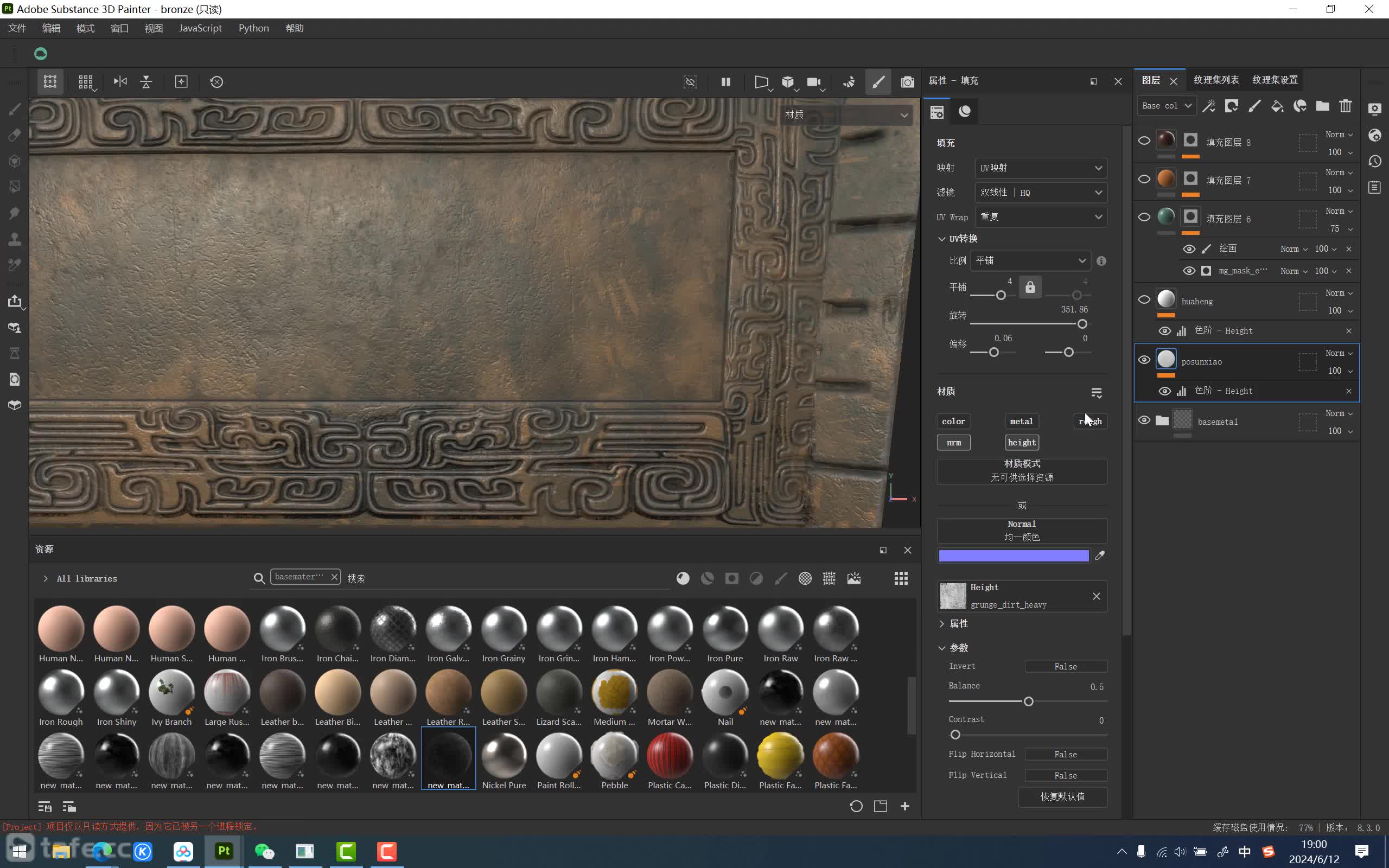Viewport: 1389px width, 868px height.
Task: Open the UV Wrap 重复 dropdown
Action: [x=1041, y=217]
